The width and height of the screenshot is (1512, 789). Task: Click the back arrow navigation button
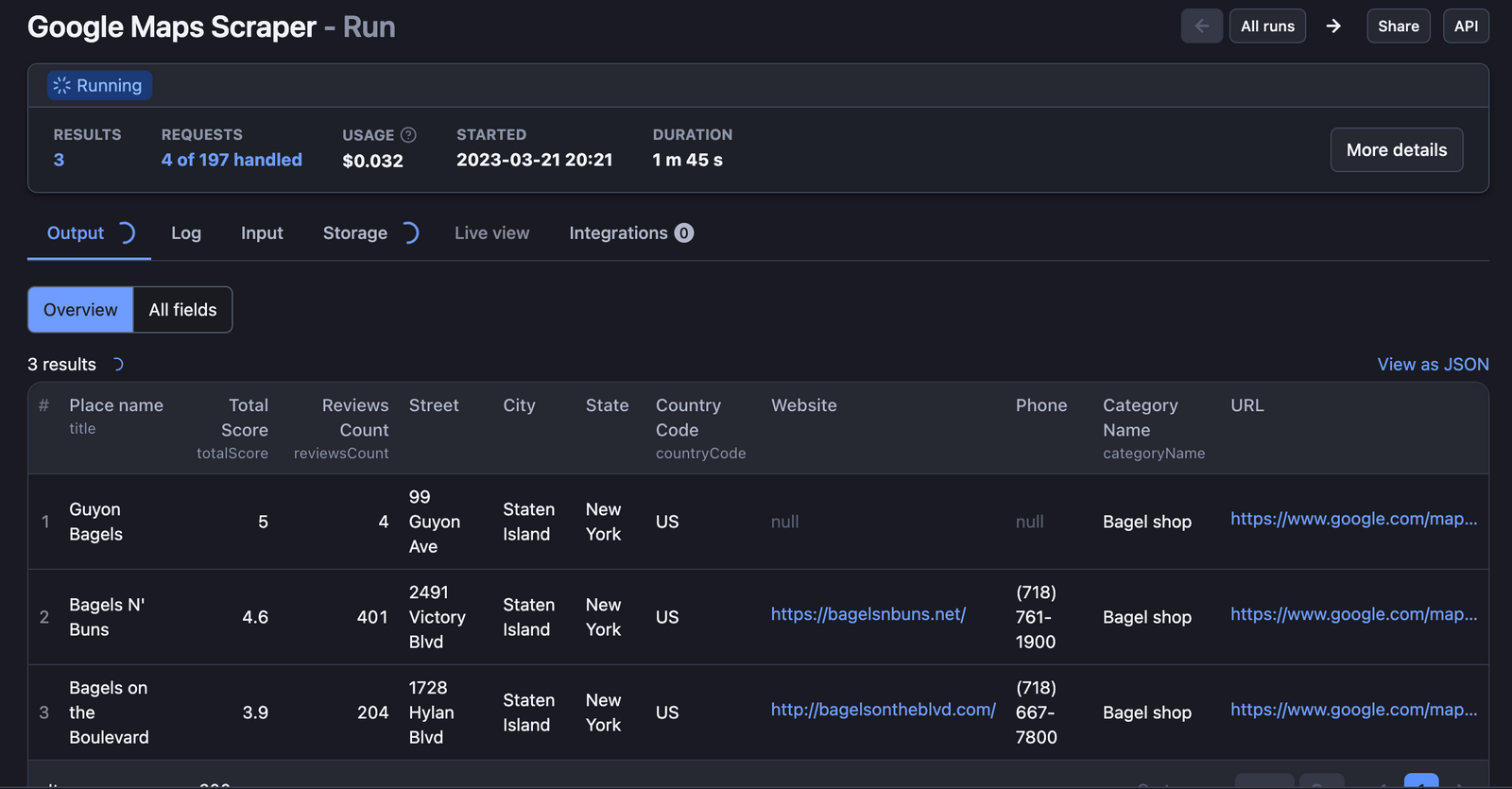(1201, 26)
